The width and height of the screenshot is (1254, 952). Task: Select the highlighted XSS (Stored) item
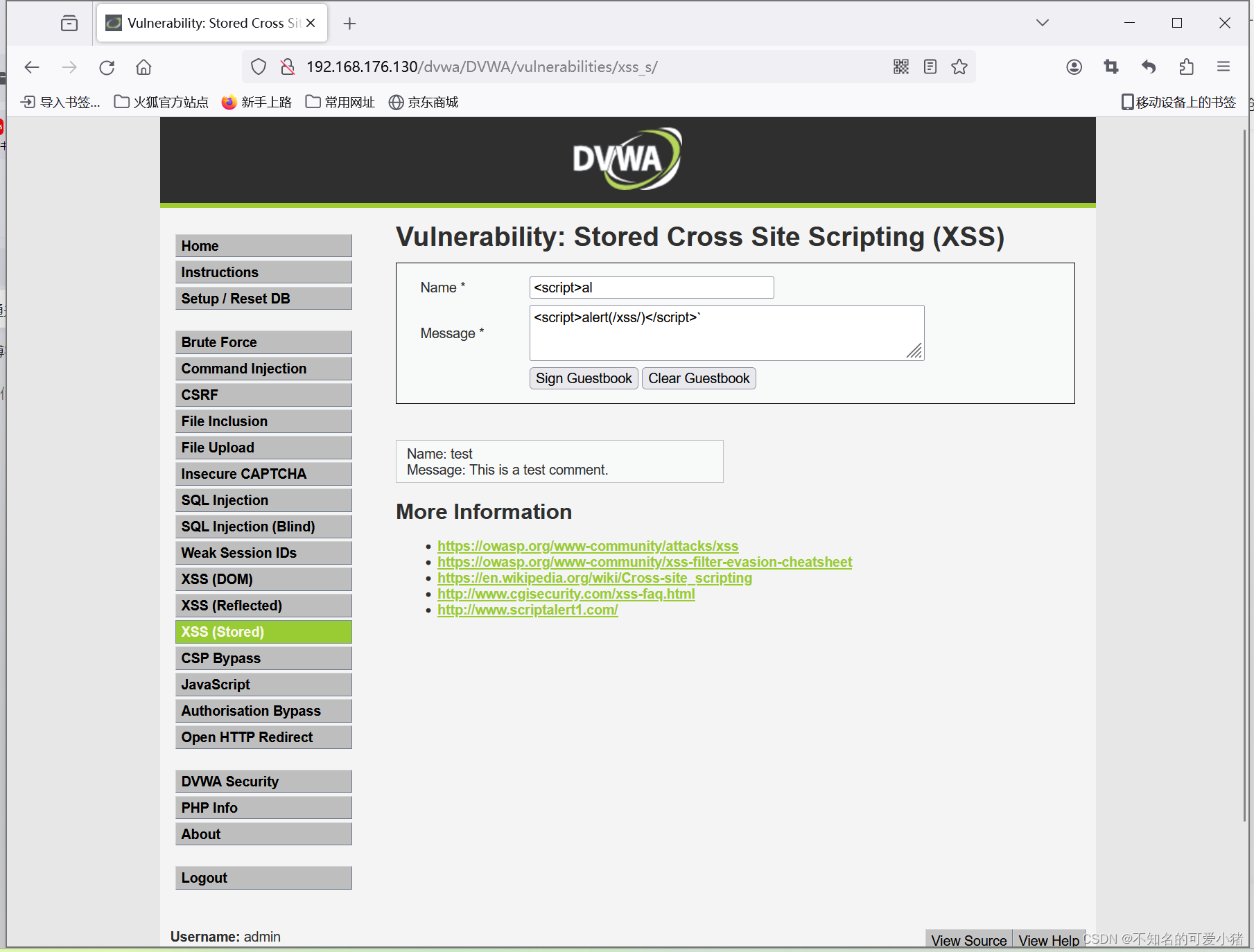[263, 632]
